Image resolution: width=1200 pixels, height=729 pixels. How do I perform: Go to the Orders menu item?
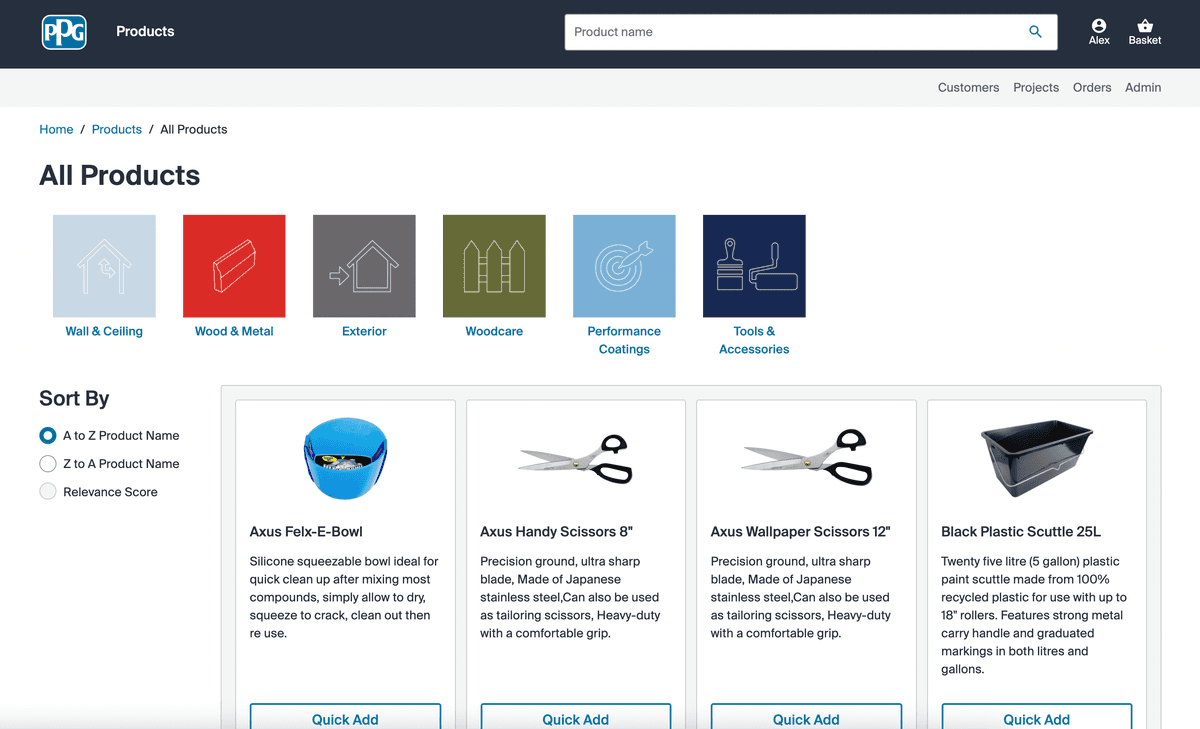pos(1092,88)
